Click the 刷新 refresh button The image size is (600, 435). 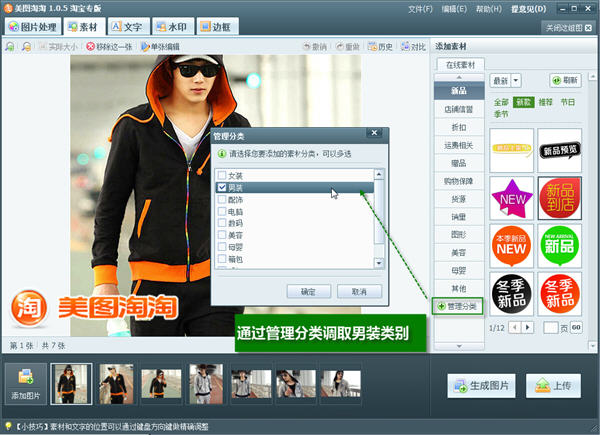click(566, 80)
